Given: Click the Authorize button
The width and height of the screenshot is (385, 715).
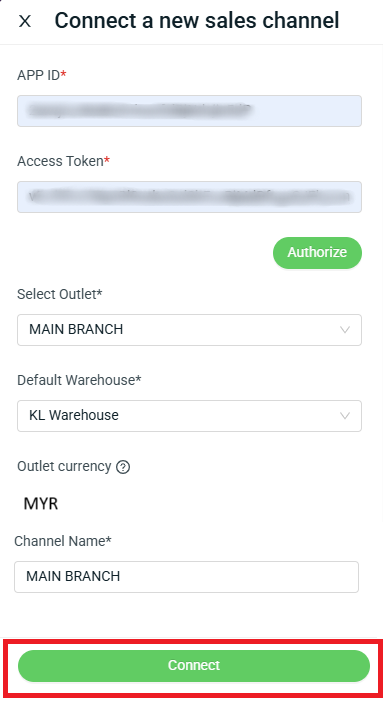Looking at the screenshot, I should click(317, 253).
